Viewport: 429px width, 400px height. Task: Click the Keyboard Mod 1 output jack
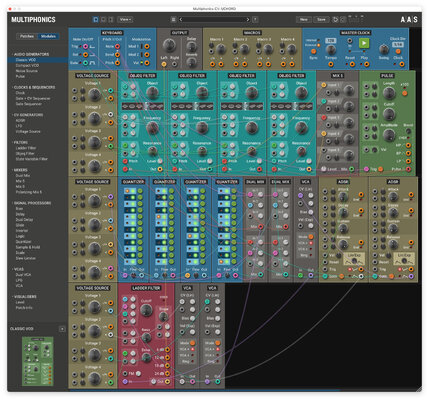[x=147, y=47]
